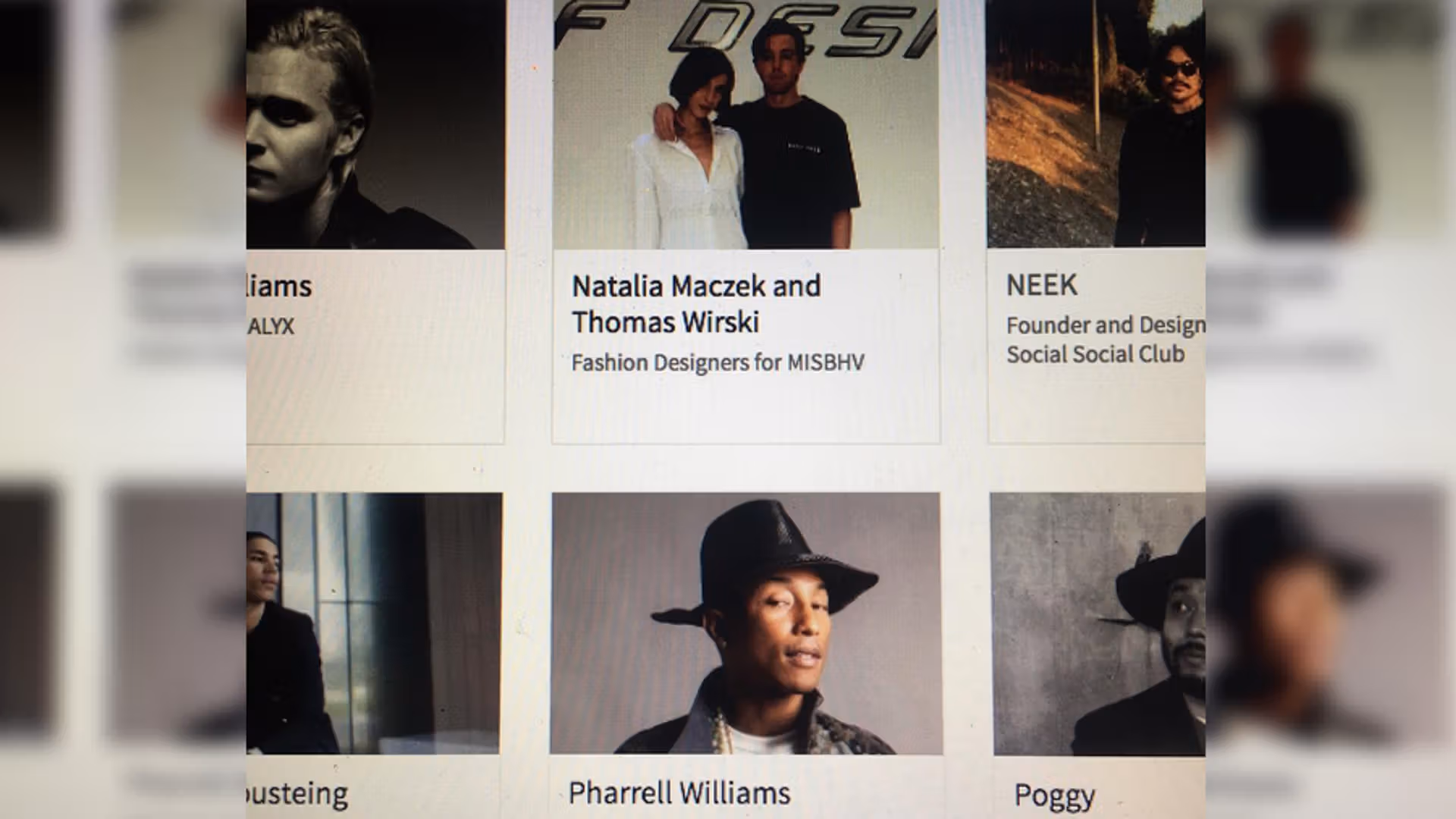Click the Pharrell Williams name
1456x819 pixels.
679,793
